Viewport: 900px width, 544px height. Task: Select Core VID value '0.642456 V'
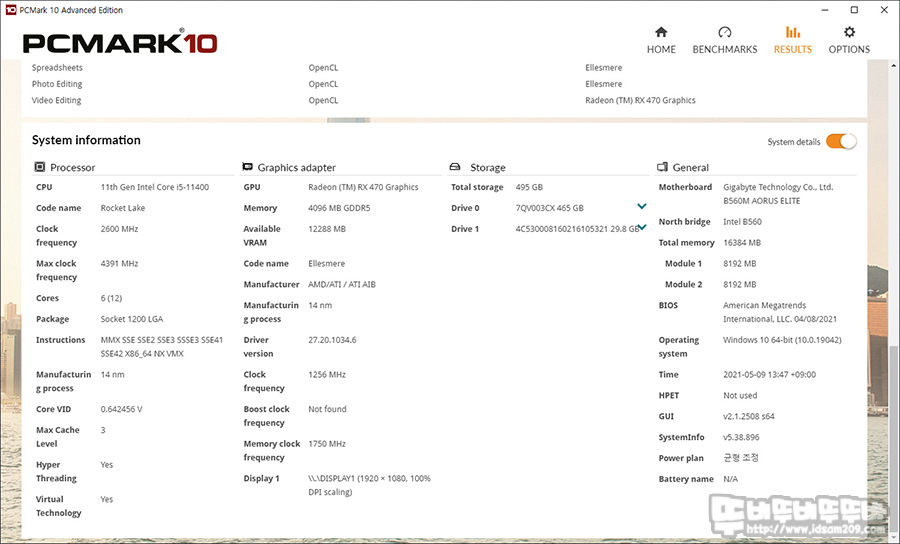[121, 409]
